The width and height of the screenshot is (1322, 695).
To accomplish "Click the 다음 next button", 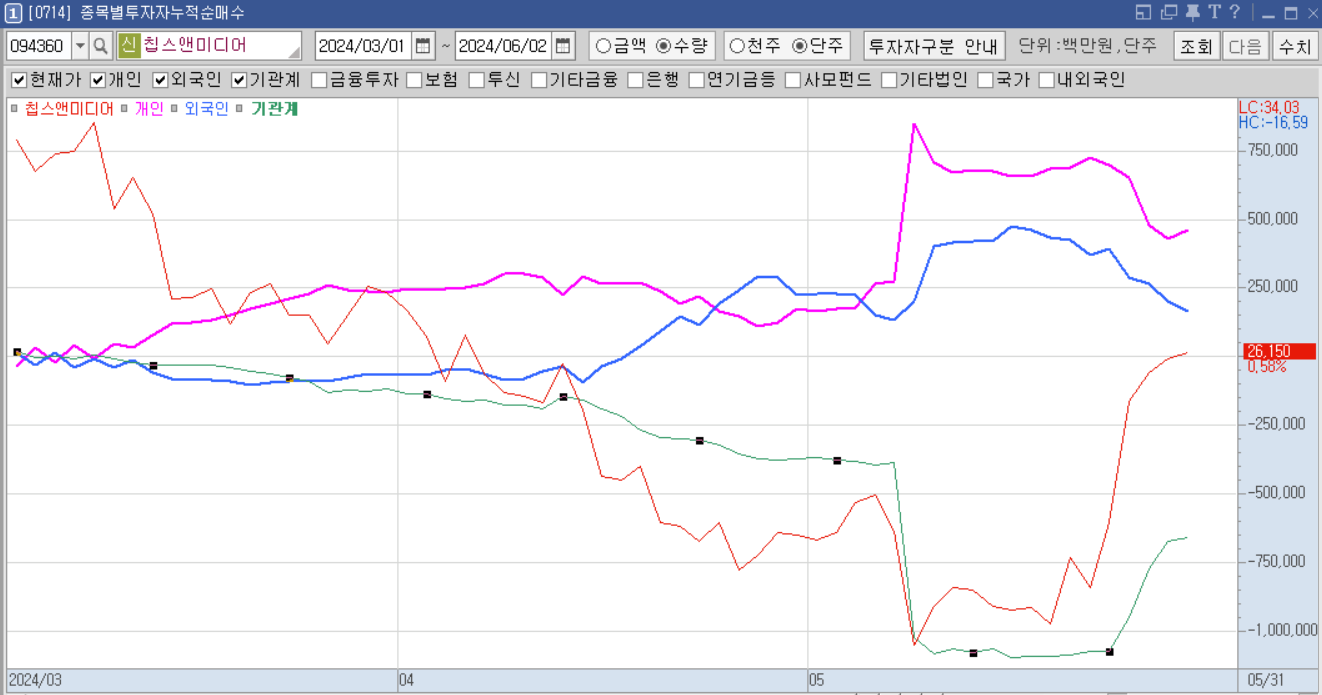I will coord(1245,46).
